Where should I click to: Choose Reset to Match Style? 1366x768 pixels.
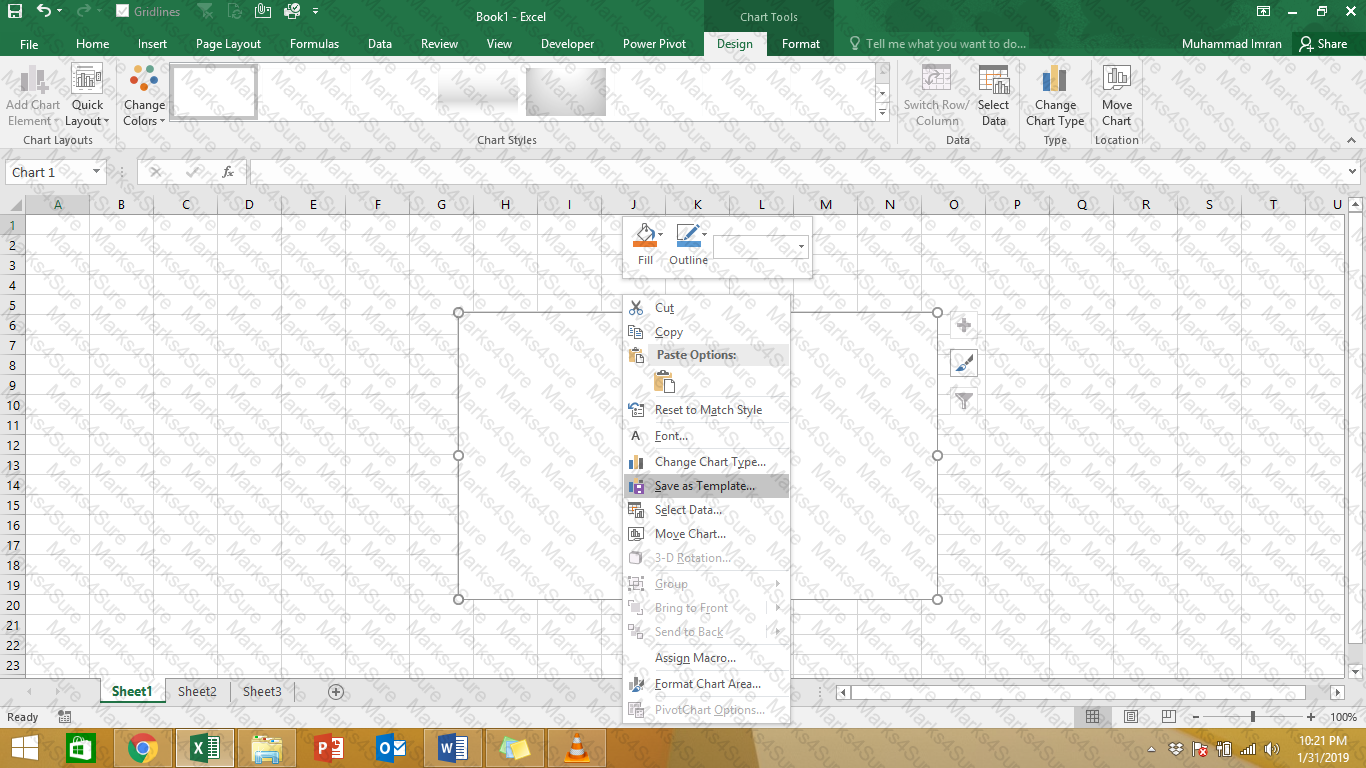pos(706,410)
